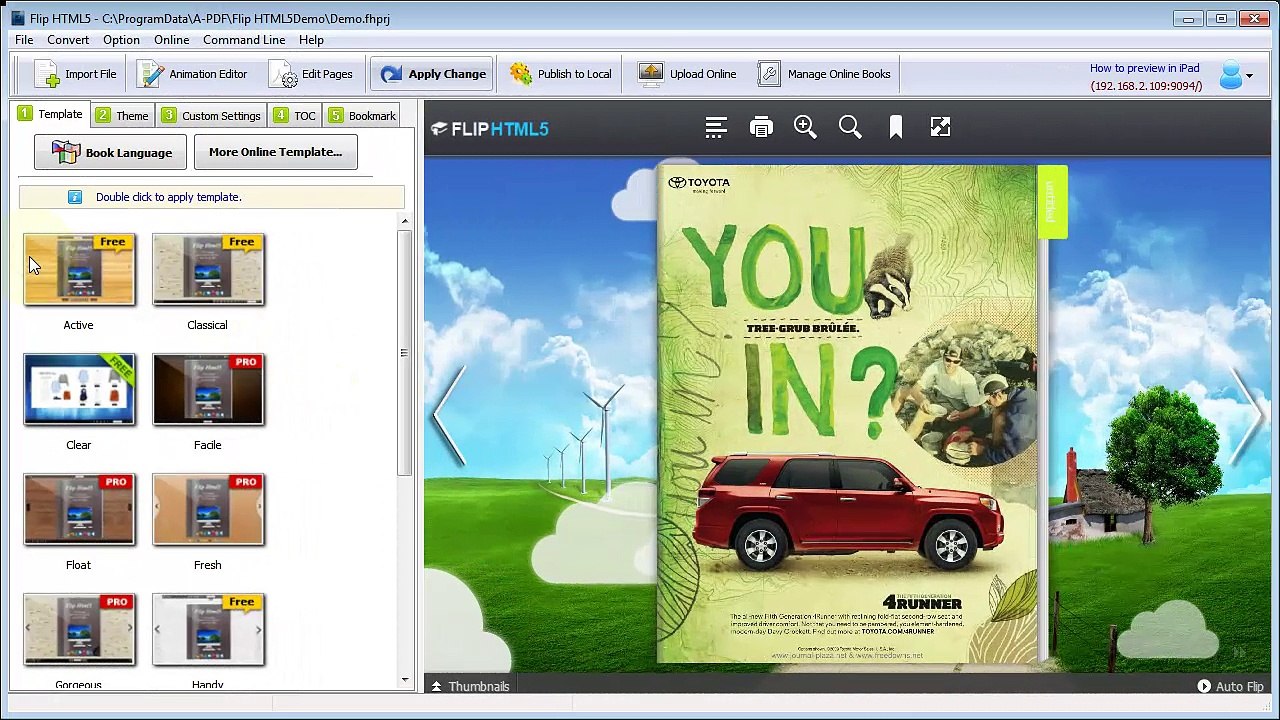Click More Online Template button
Screen dimensions: 1280x720
[275, 152]
